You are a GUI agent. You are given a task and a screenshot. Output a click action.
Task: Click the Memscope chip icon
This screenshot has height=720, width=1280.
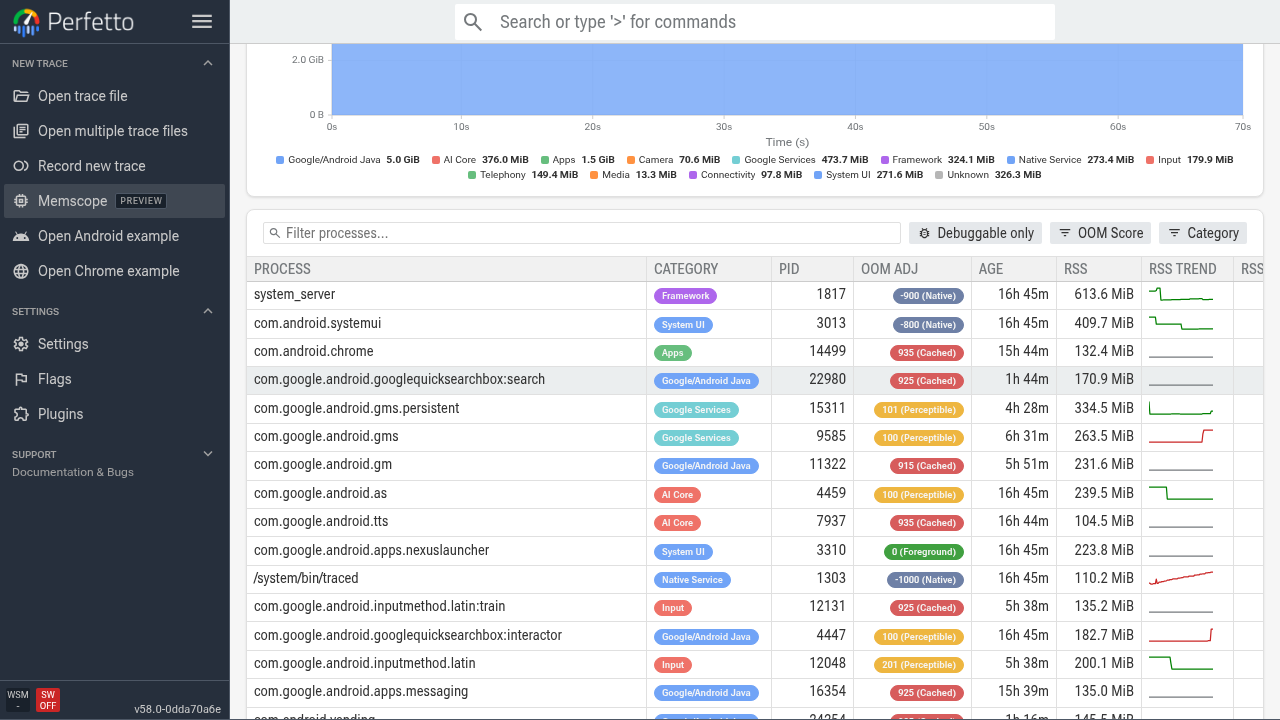[x=20, y=201]
